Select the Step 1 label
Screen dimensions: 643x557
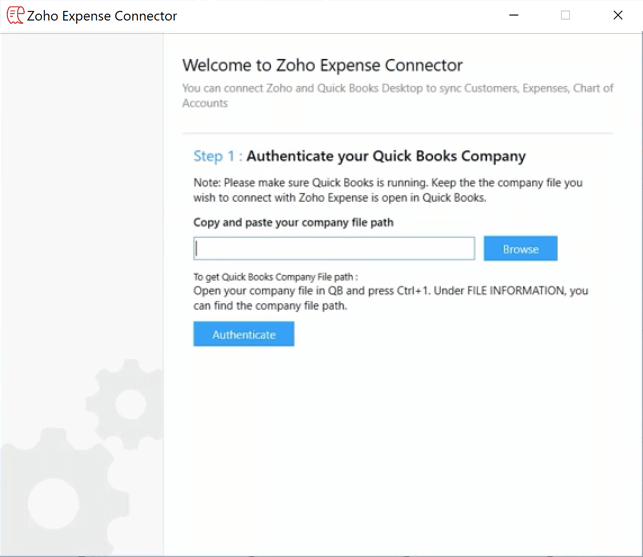(x=217, y=156)
